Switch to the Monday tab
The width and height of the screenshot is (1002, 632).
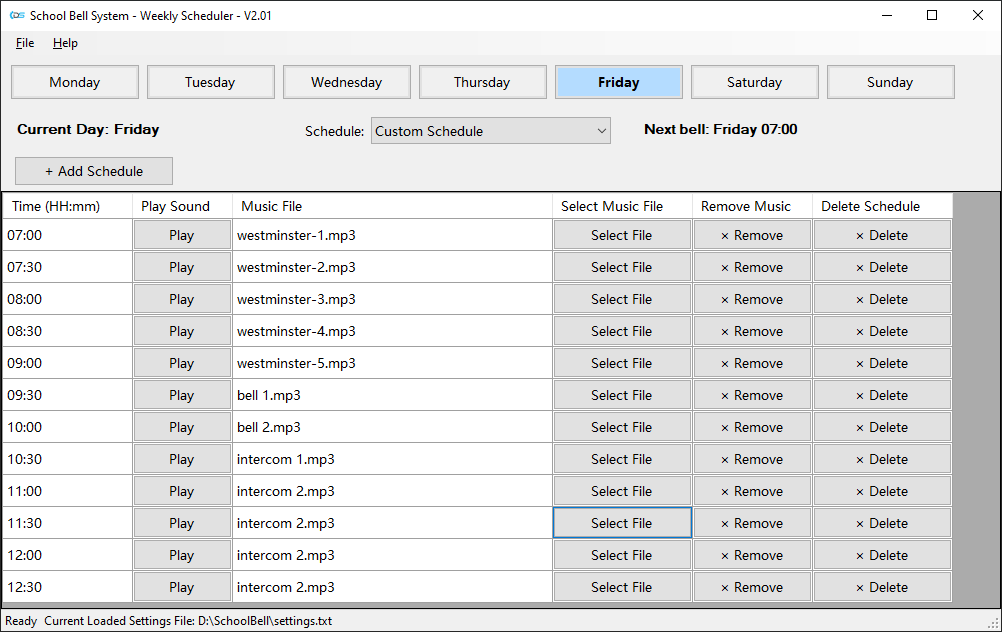(x=75, y=82)
